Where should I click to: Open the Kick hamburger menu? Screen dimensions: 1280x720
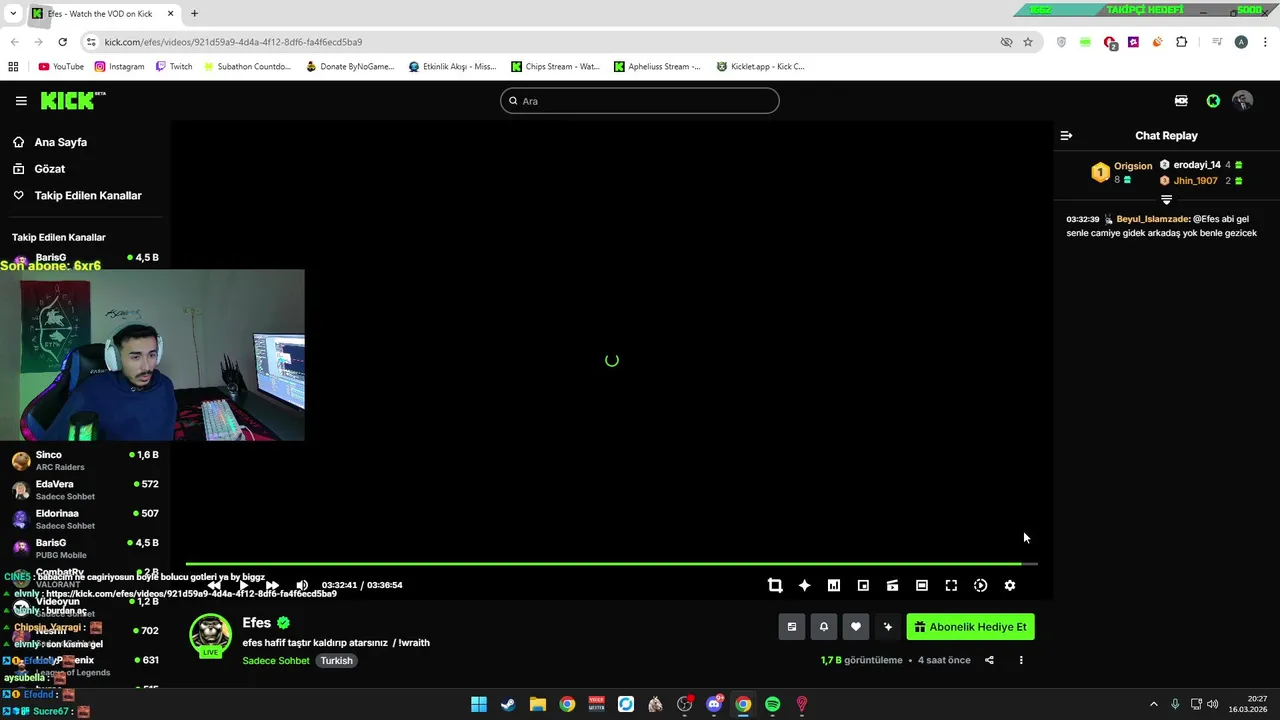click(21, 101)
